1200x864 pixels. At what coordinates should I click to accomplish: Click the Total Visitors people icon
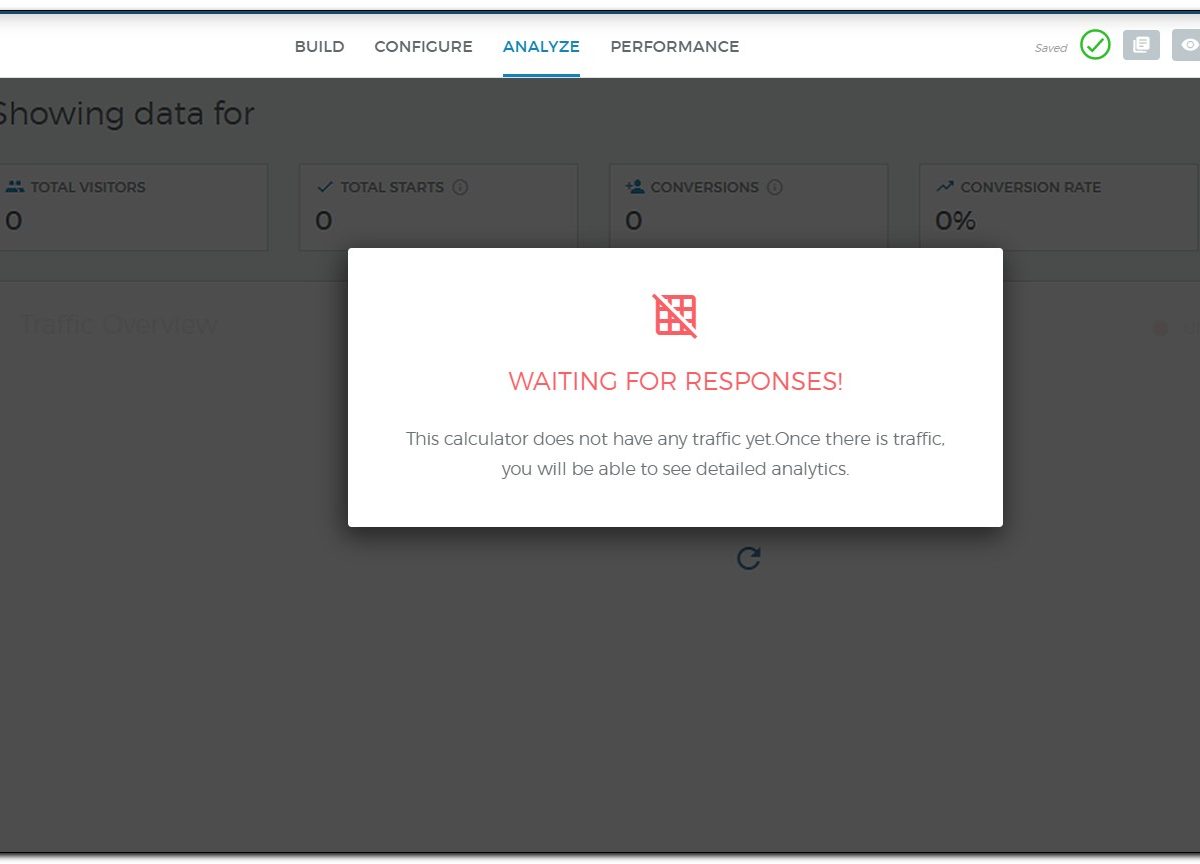[x=15, y=187]
